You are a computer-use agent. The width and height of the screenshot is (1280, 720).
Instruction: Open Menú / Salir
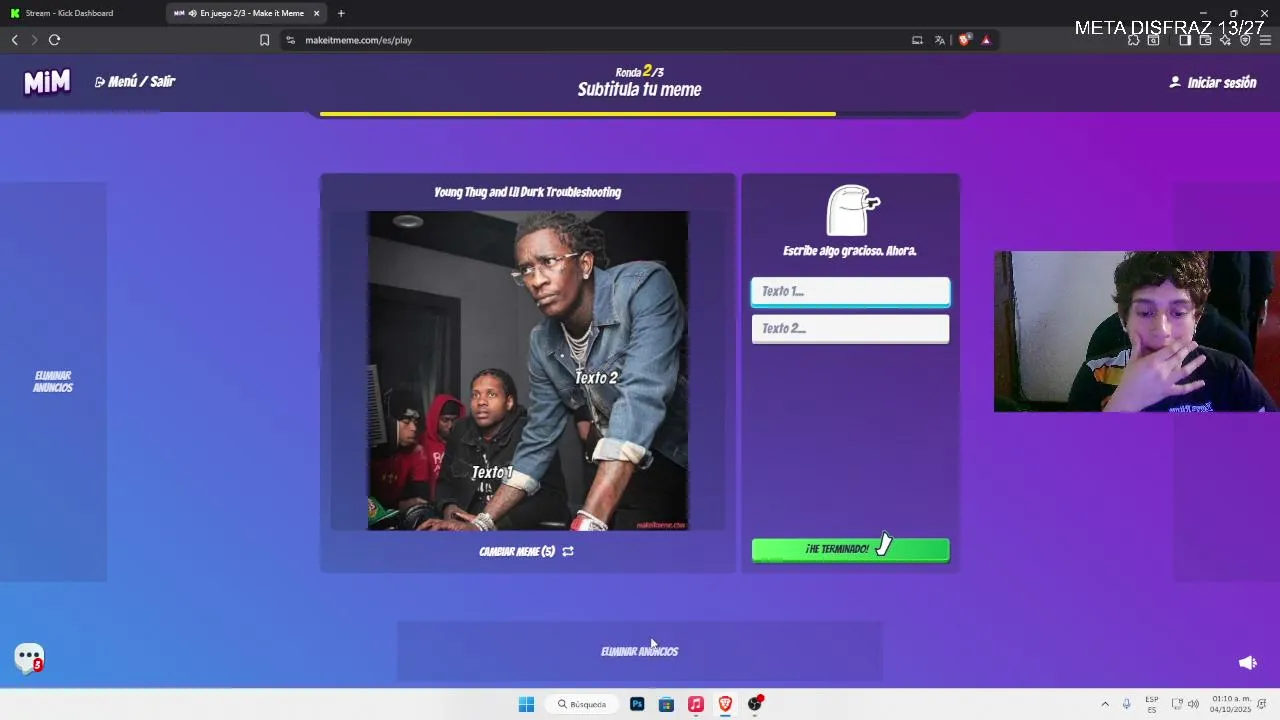[135, 82]
